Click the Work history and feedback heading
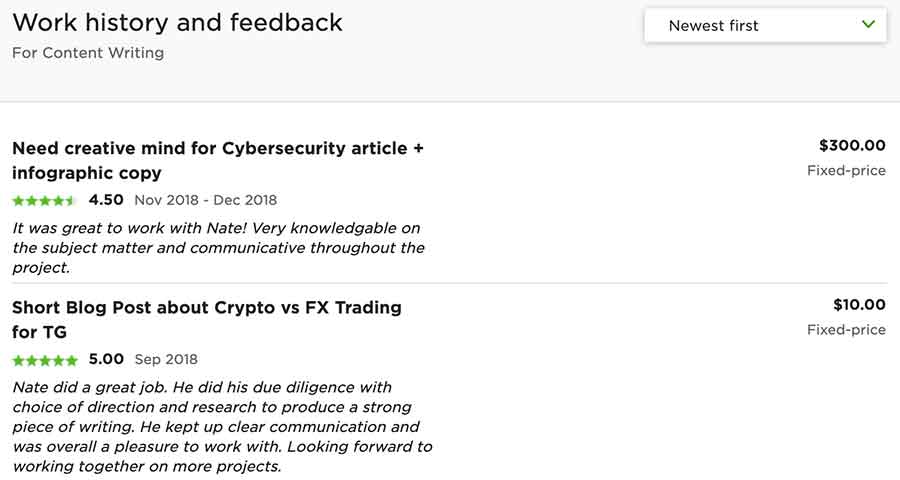Screen dimensions: 900x480 177,22
